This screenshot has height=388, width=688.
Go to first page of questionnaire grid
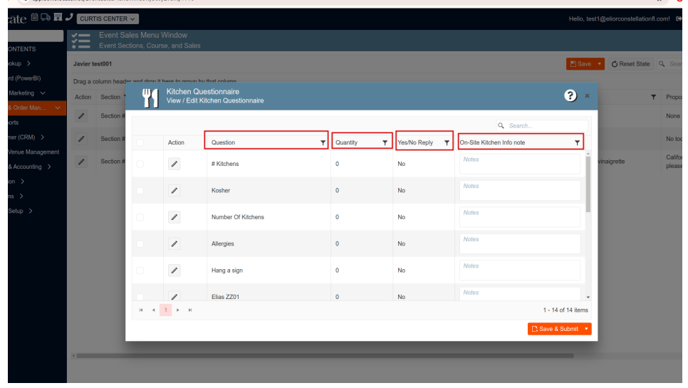[141, 310]
